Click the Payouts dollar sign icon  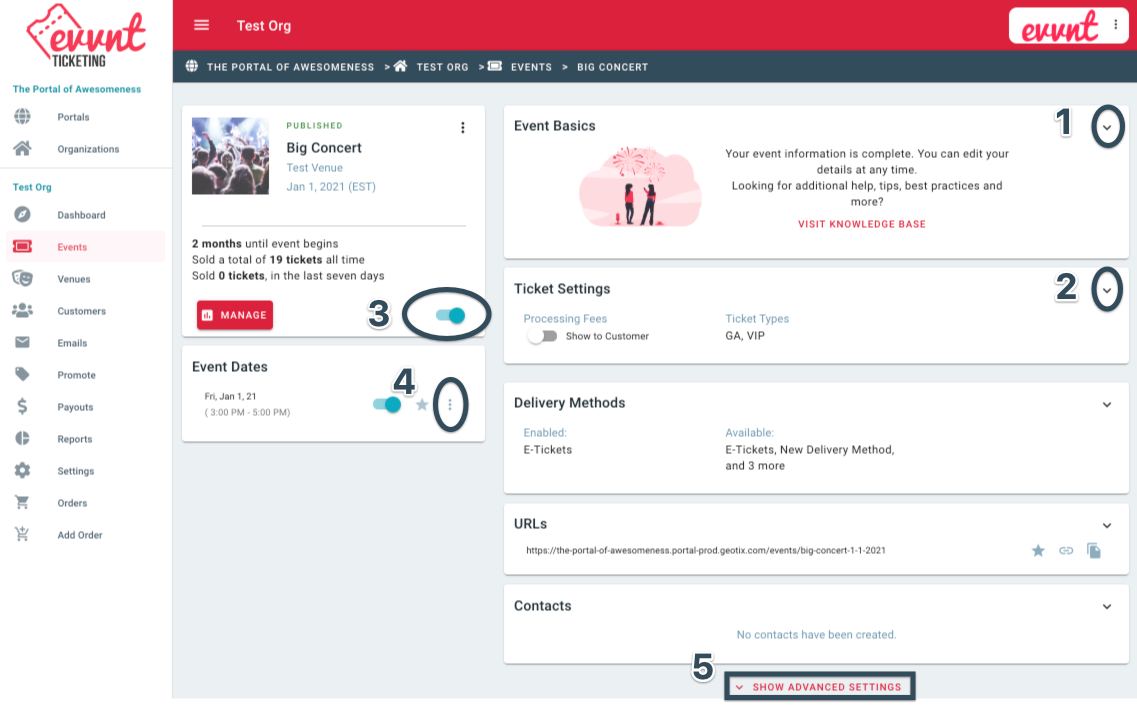[22, 406]
